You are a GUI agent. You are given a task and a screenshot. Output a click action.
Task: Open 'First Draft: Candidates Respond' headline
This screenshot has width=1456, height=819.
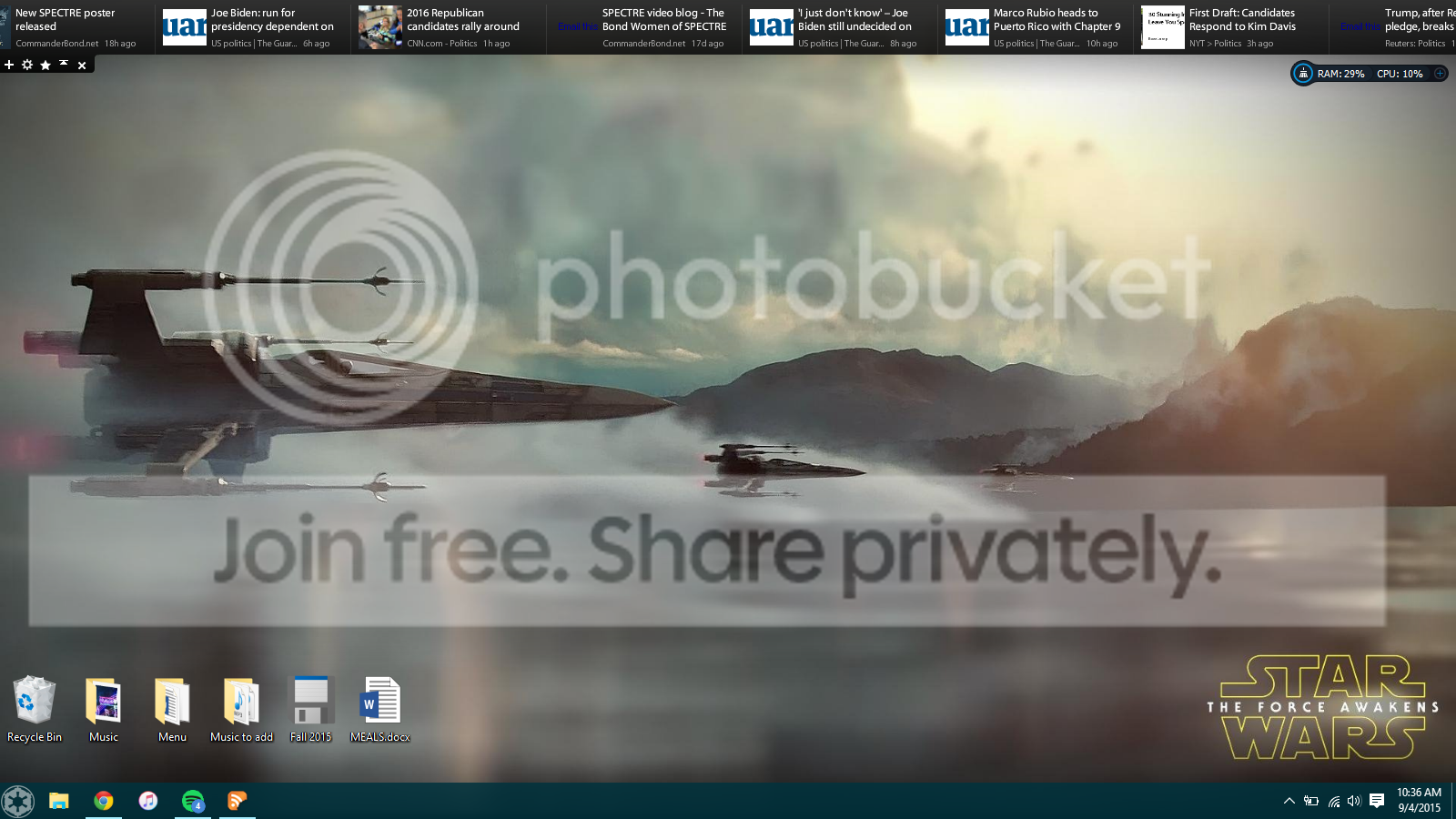tap(1242, 20)
